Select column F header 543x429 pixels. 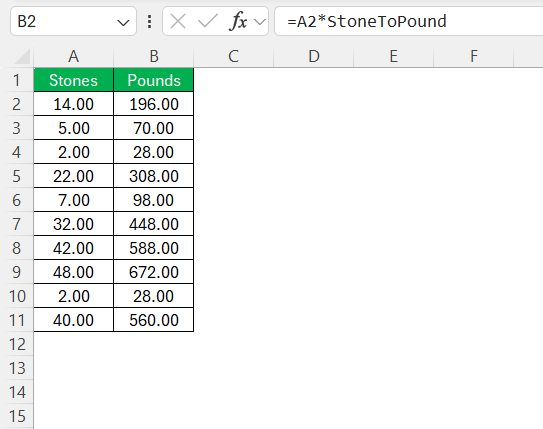pyautogui.click(x=473, y=56)
